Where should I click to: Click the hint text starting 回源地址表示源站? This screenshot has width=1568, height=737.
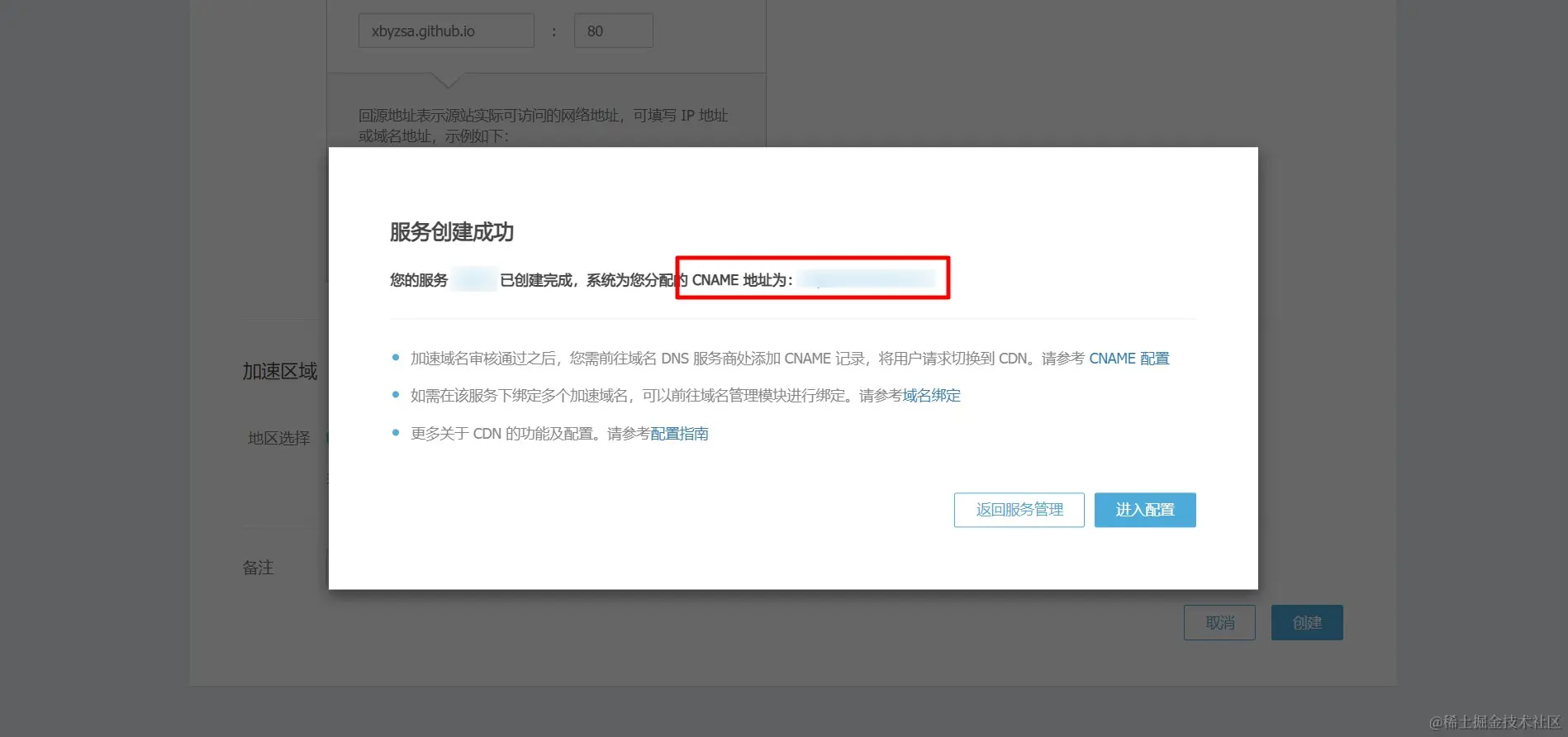tap(543, 126)
